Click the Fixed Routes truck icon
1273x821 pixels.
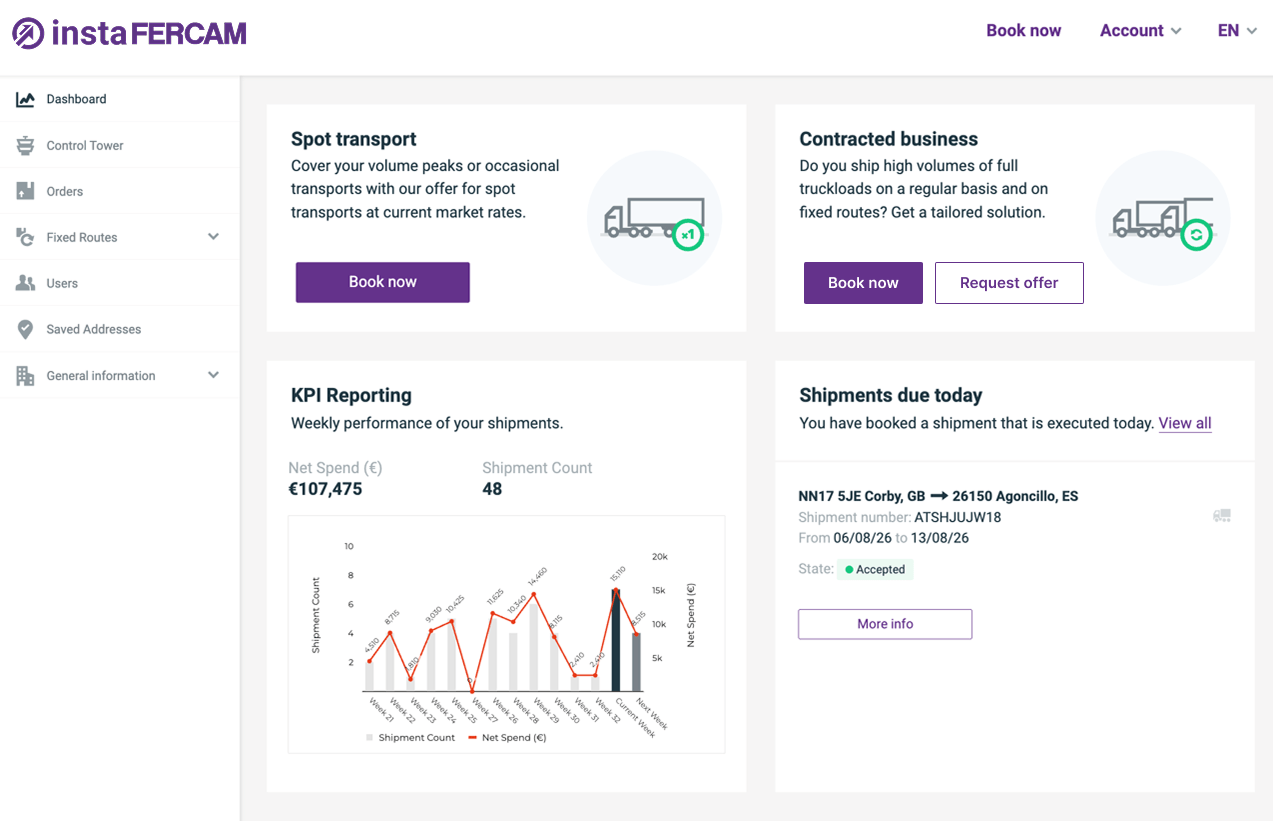pos(25,237)
